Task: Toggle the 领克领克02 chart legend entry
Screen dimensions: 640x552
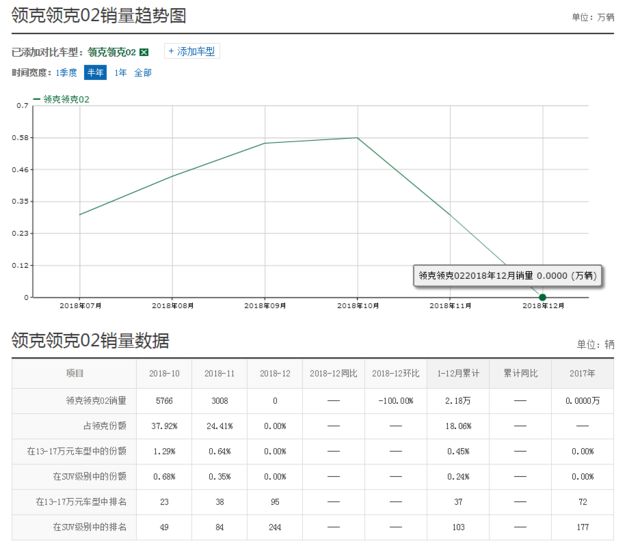Action: (61, 99)
